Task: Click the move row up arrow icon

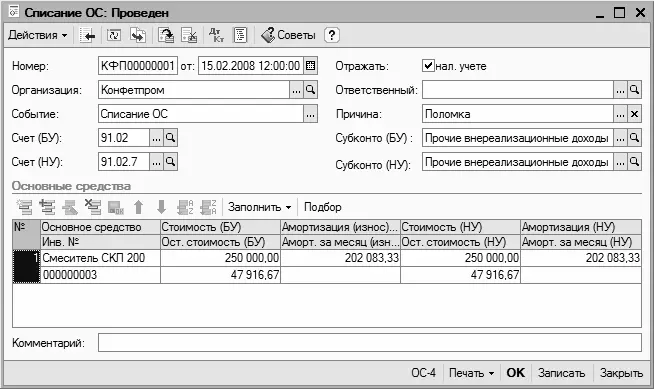Action: pyautogui.click(x=138, y=207)
